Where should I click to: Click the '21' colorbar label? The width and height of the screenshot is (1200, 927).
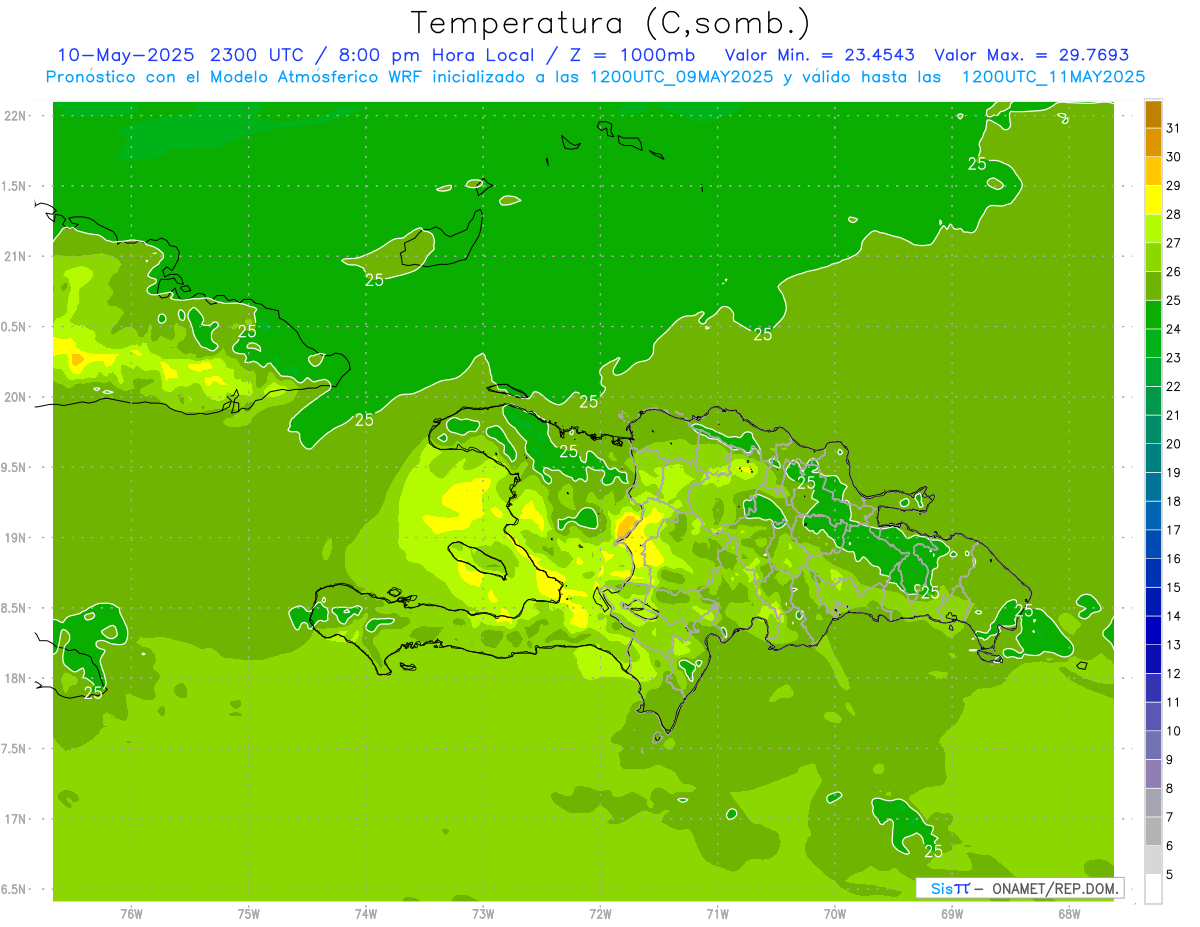[1174, 415]
